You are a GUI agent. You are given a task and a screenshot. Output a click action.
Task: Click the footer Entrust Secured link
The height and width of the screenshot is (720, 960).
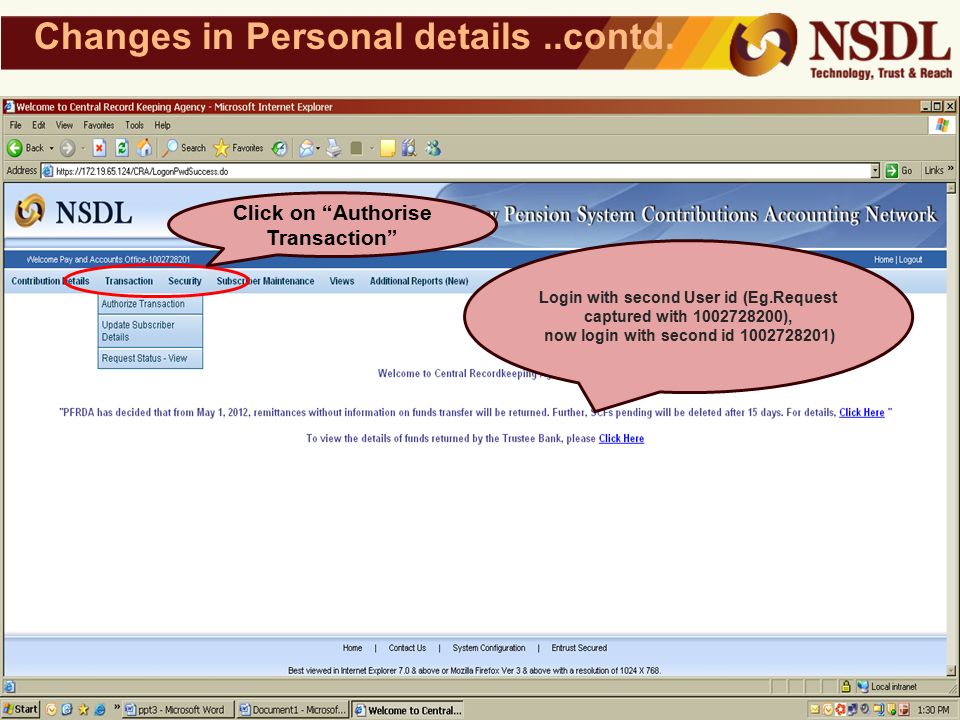(579, 648)
